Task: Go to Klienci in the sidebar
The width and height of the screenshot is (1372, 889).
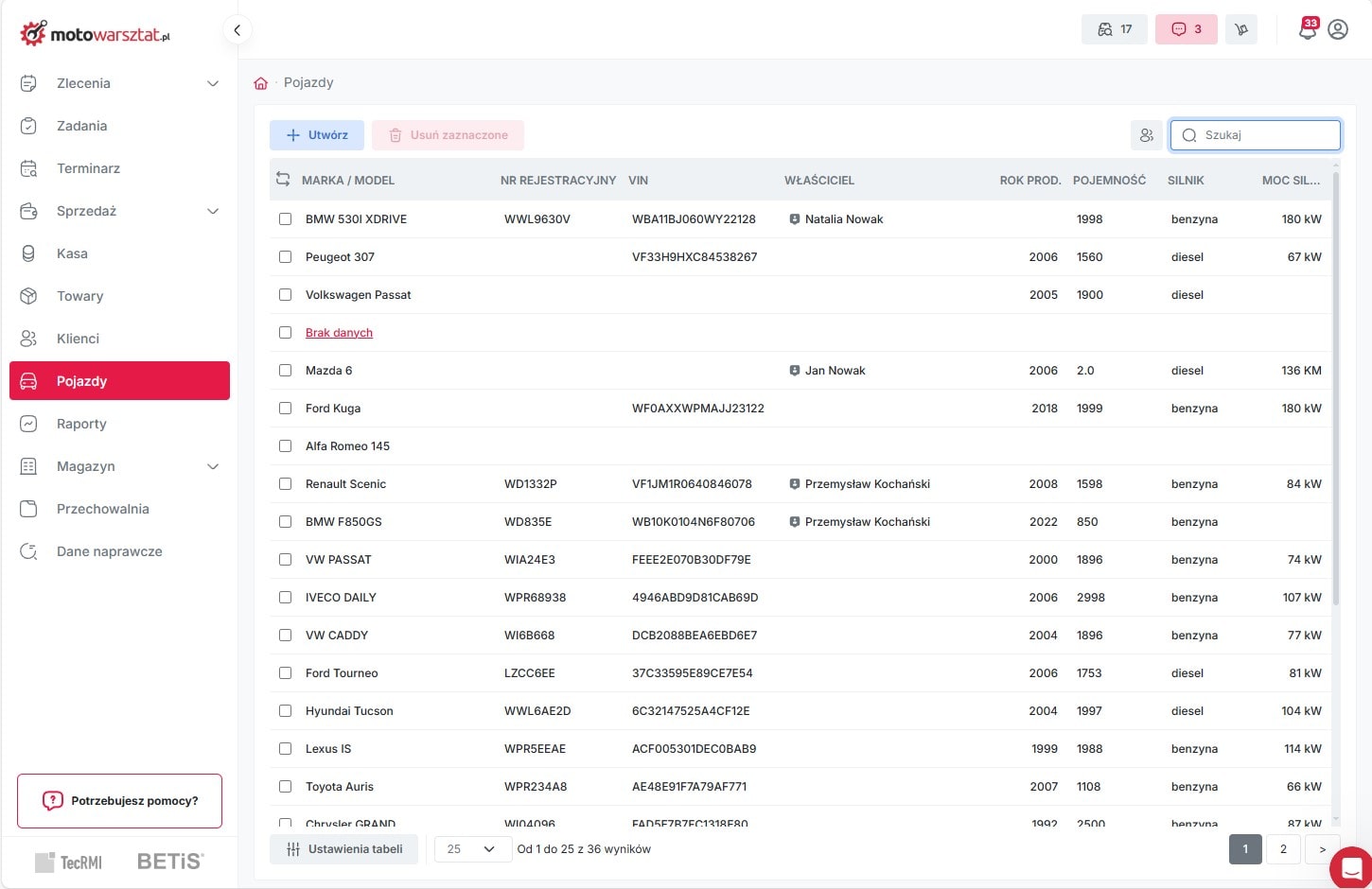Action: [x=78, y=339]
